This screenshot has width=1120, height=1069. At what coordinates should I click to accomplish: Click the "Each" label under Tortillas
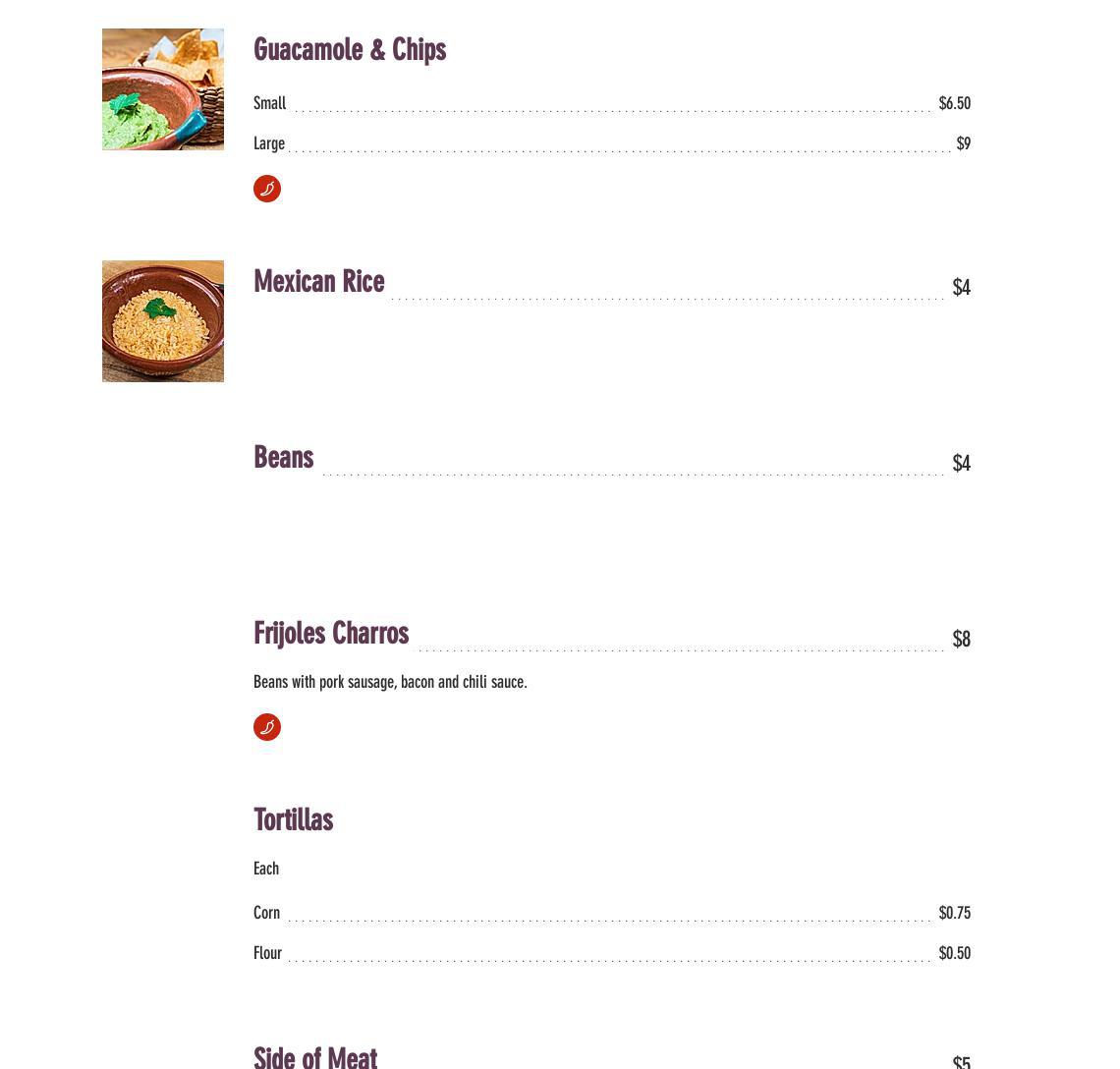(x=266, y=869)
